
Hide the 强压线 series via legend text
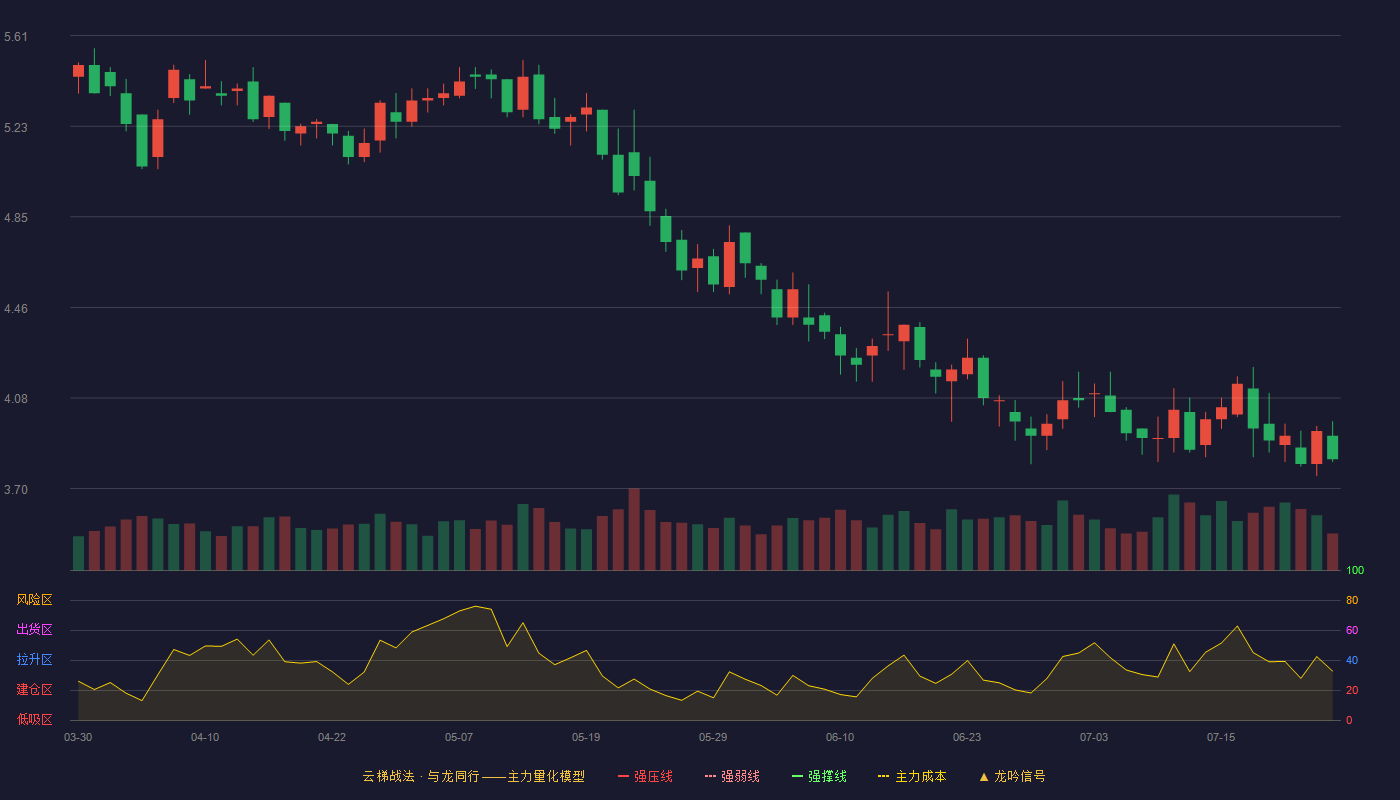click(x=653, y=776)
